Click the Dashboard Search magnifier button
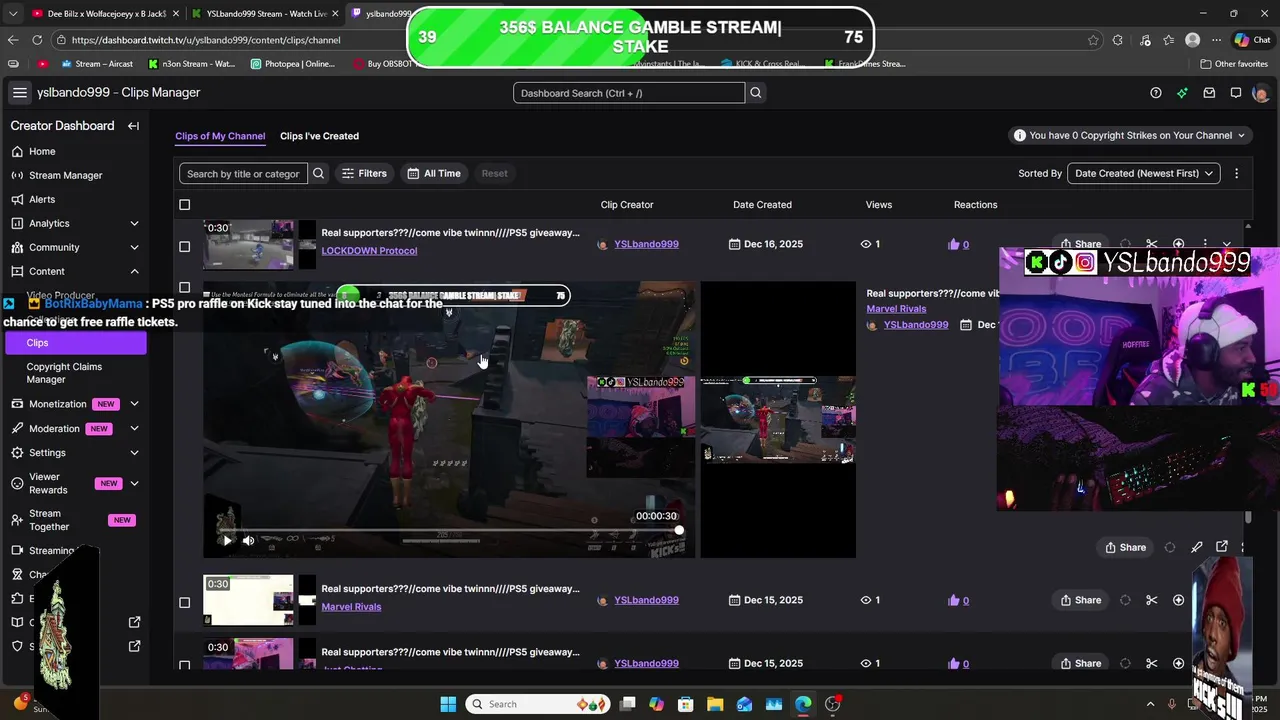The image size is (1280, 720). click(756, 93)
